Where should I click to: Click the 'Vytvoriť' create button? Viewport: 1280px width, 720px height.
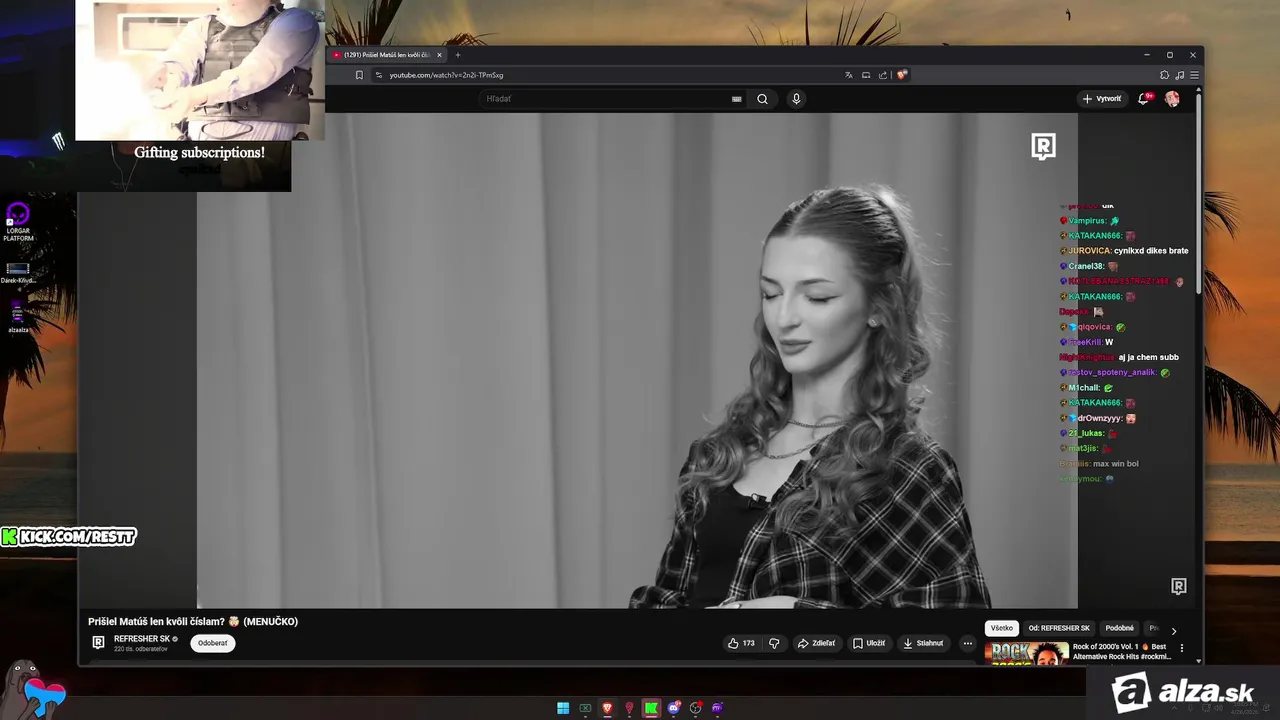[1102, 99]
